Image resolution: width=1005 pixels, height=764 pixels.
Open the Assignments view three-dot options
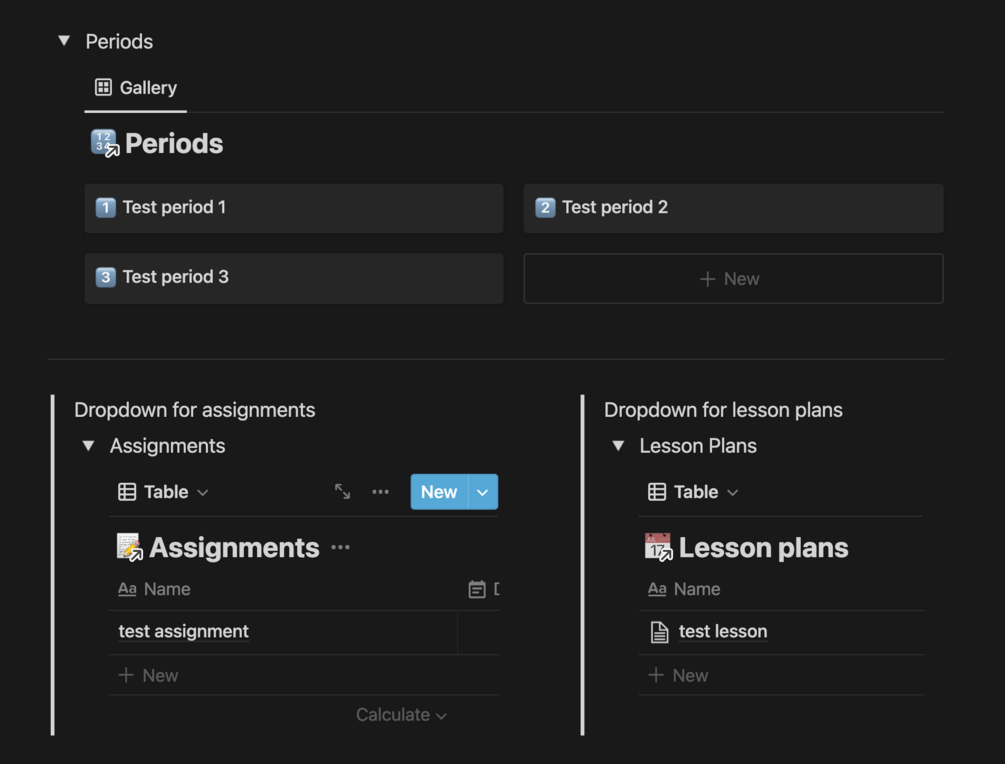click(380, 492)
